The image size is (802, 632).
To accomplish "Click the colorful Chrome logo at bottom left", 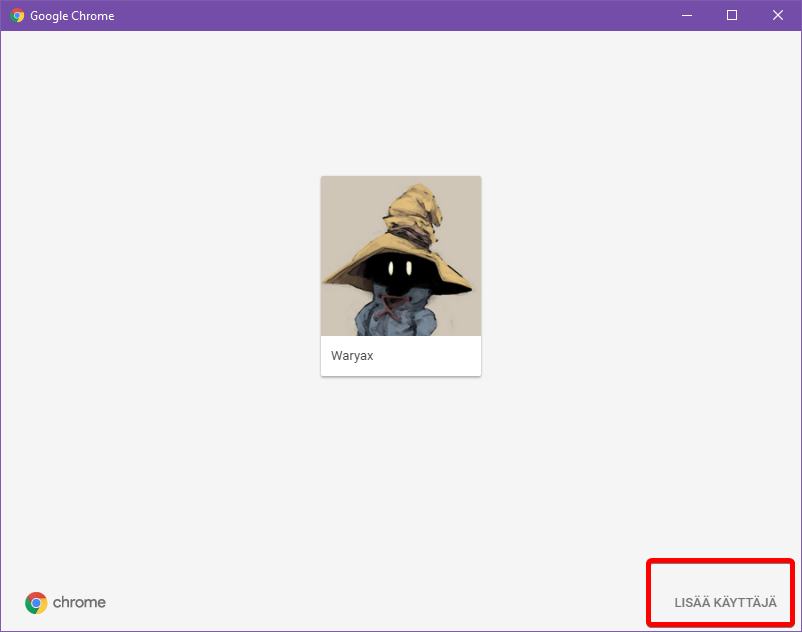I will pyautogui.click(x=37, y=602).
